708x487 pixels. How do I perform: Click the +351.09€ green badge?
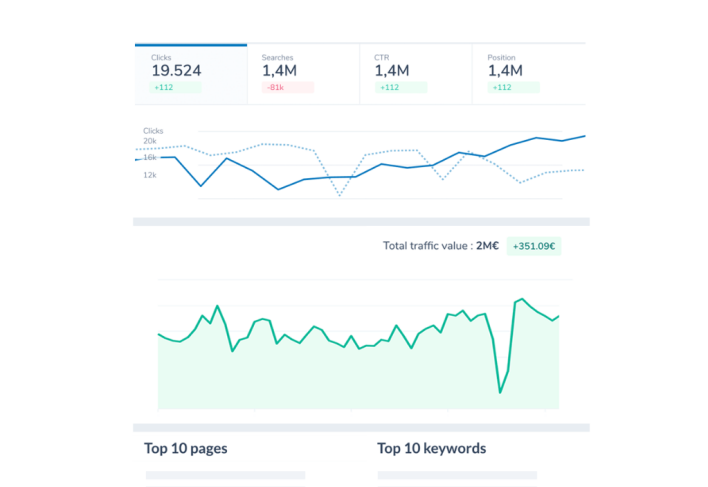coord(534,246)
